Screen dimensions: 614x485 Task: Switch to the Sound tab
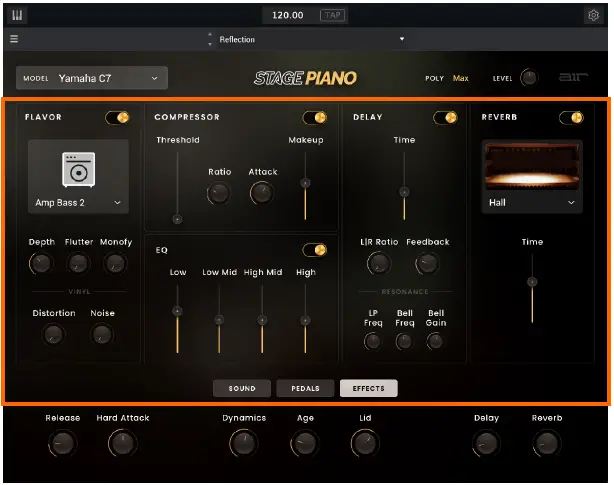(x=242, y=388)
